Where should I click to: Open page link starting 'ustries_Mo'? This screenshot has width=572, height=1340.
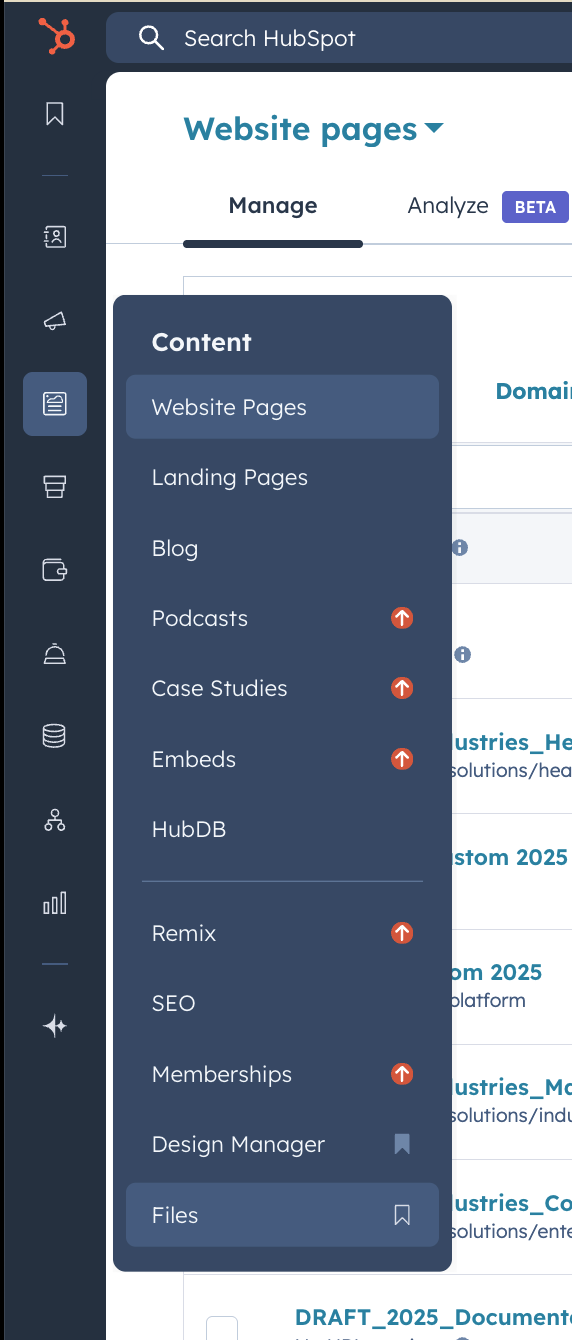(512, 1087)
